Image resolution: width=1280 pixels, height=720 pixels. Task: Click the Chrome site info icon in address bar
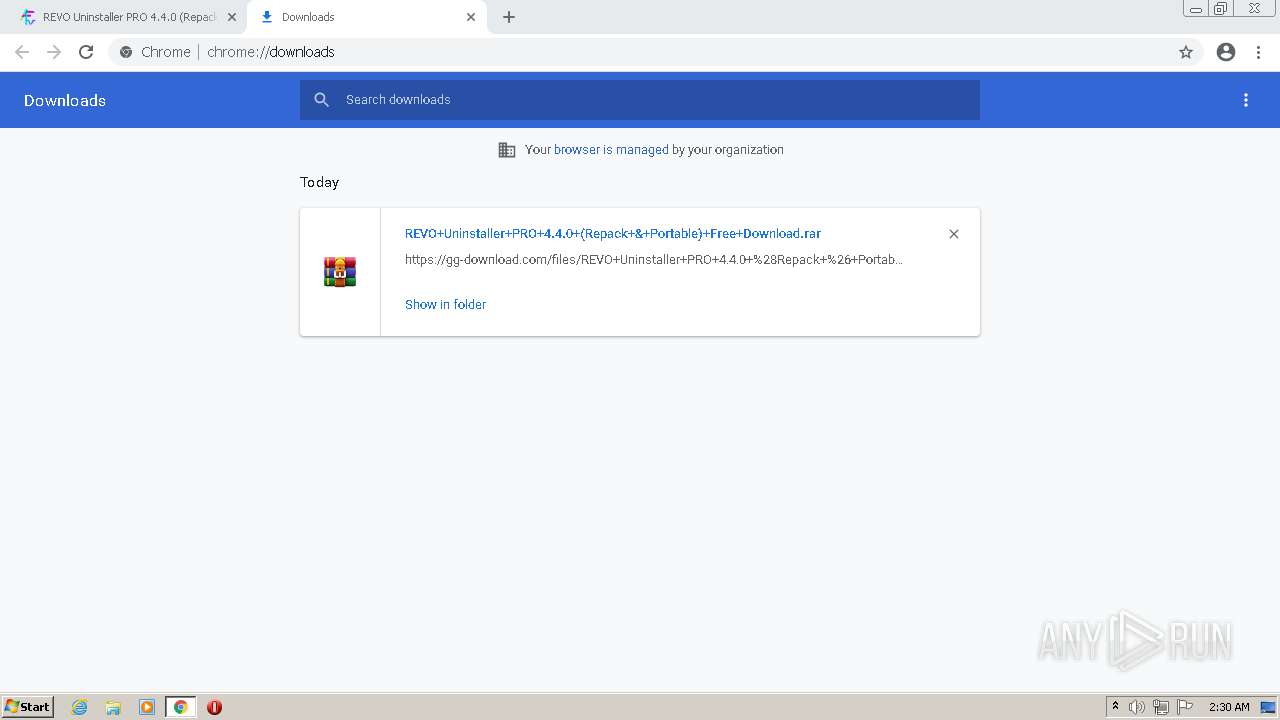tap(126, 52)
